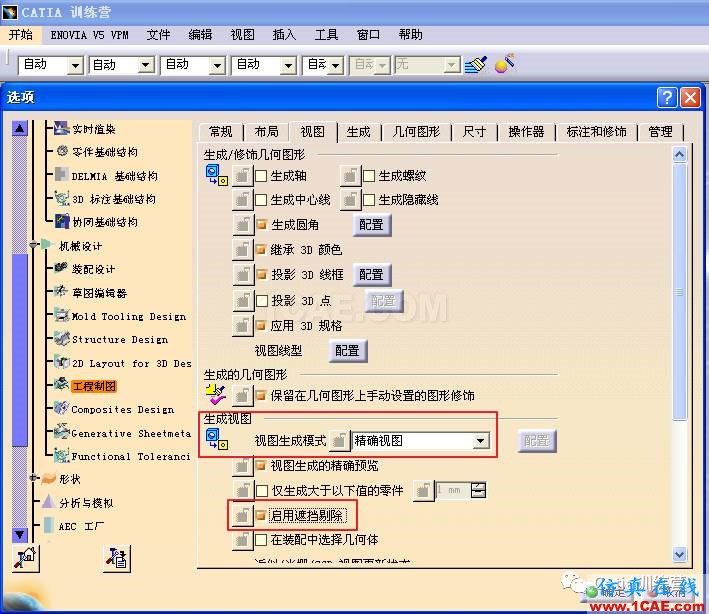Select the Functional Tolerancing icon

[x=61, y=455]
